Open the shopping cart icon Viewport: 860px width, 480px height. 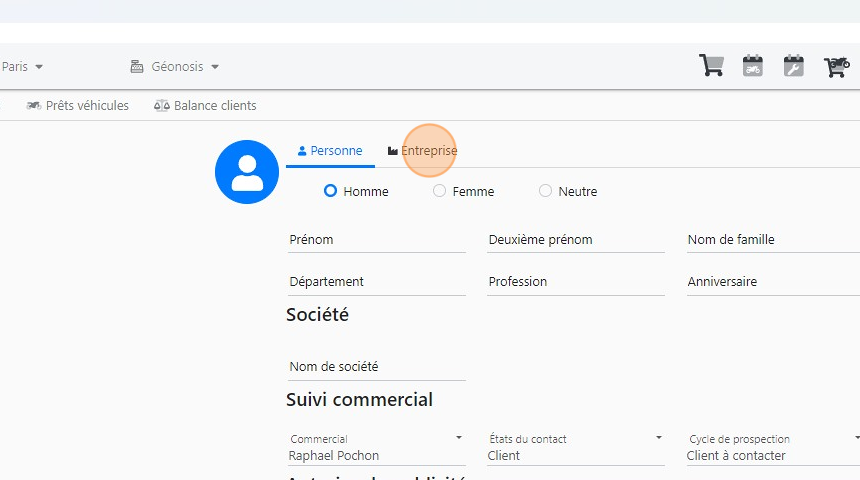pos(711,65)
